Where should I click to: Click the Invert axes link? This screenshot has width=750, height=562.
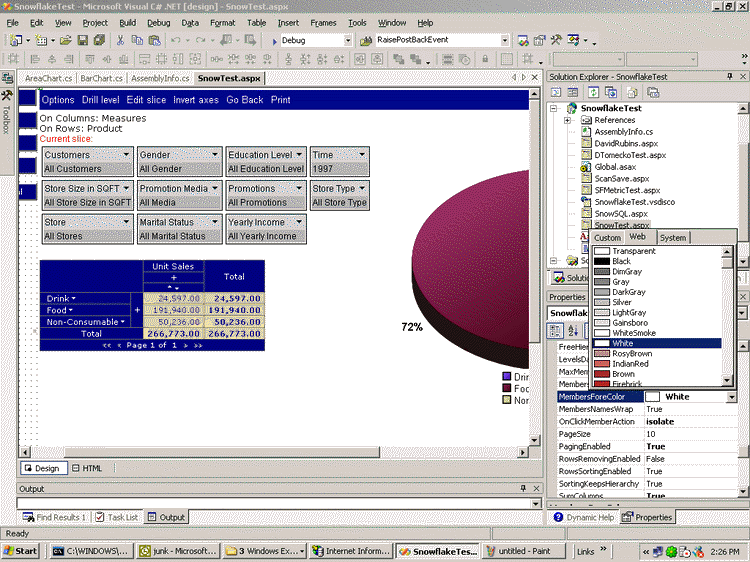(x=196, y=100)
